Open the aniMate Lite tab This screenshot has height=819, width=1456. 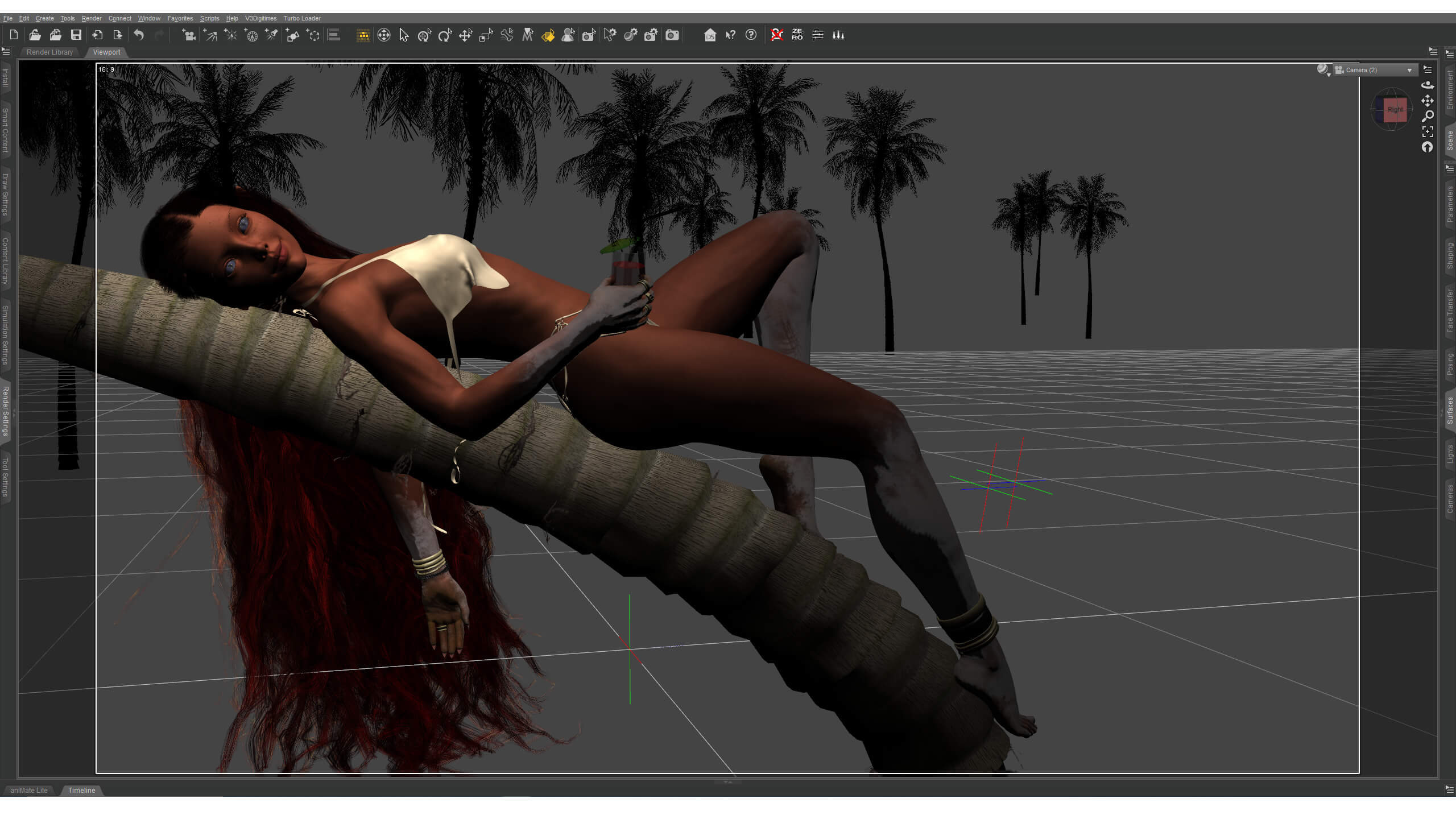[29, 791]
